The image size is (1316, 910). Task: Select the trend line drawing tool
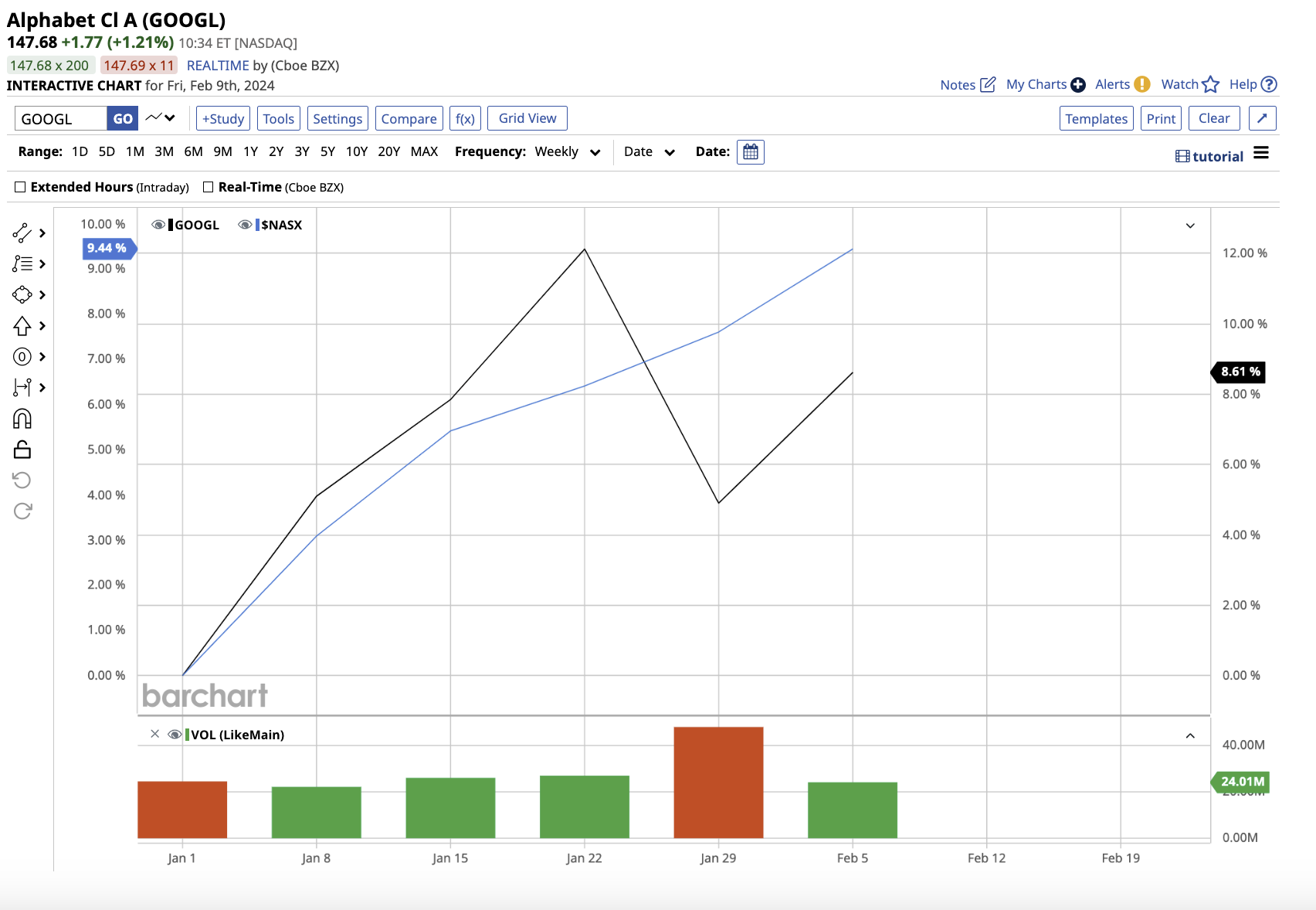(22, 233)
